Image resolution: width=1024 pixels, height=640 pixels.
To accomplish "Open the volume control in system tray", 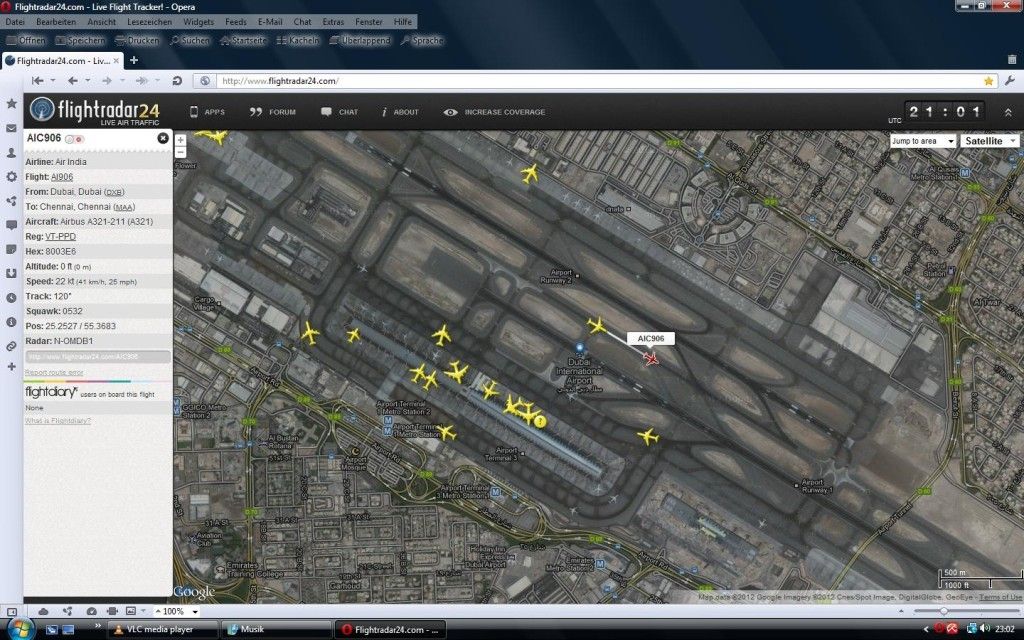I will (985, 630).
